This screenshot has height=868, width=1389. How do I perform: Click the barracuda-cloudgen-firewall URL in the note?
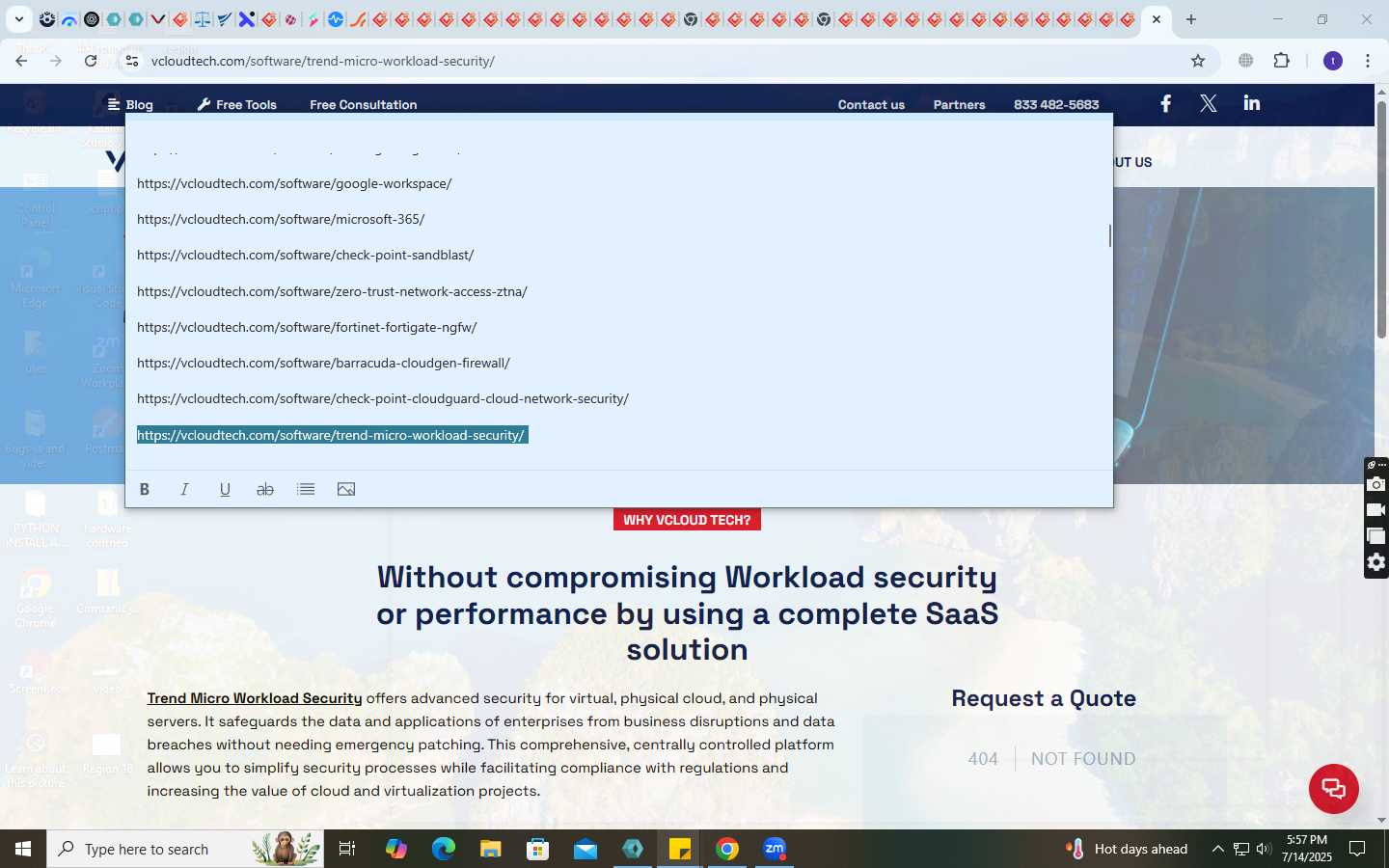pos(323,363)
